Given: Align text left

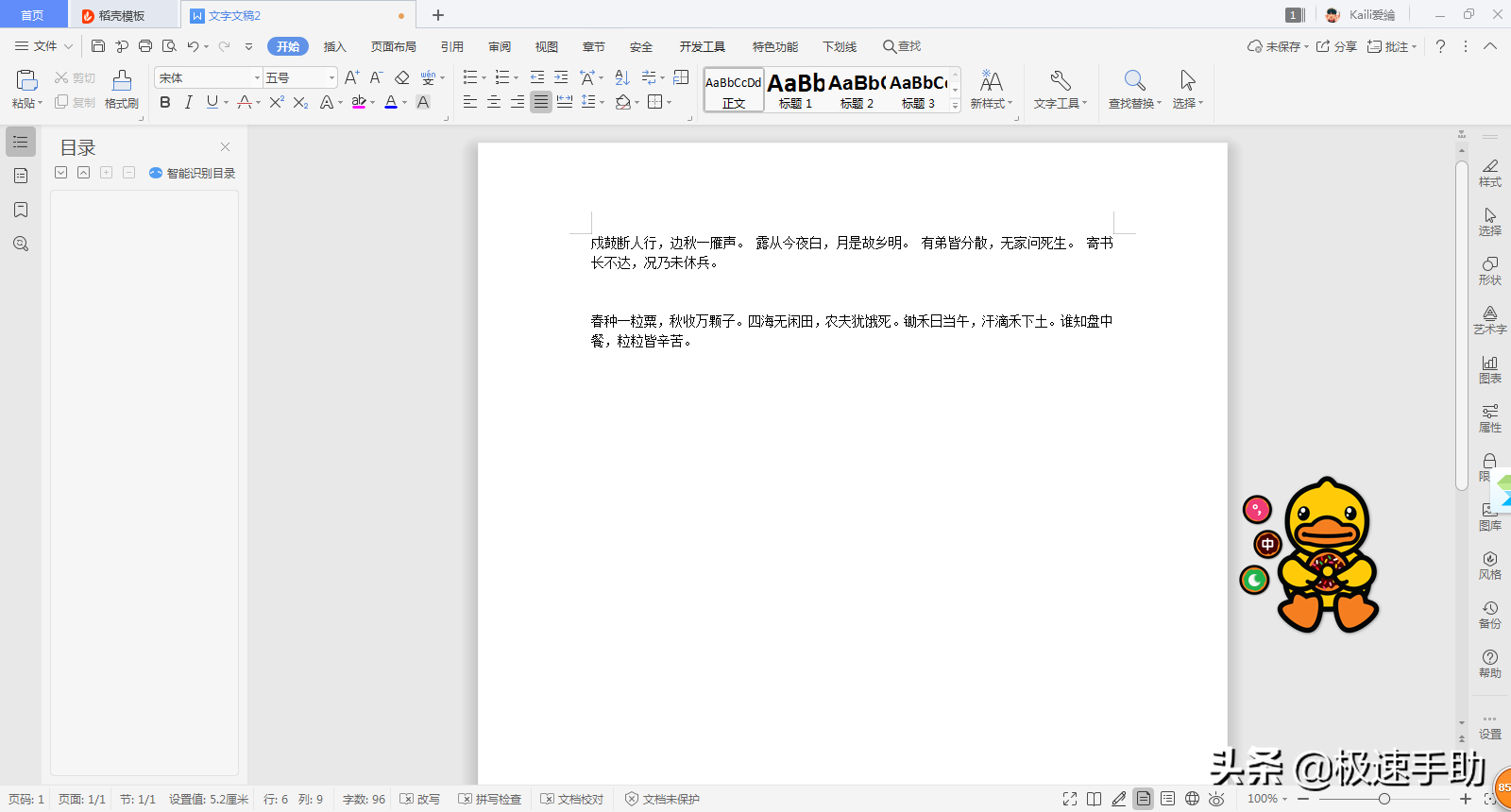Looking at the screenshot, I should (469, 102).
